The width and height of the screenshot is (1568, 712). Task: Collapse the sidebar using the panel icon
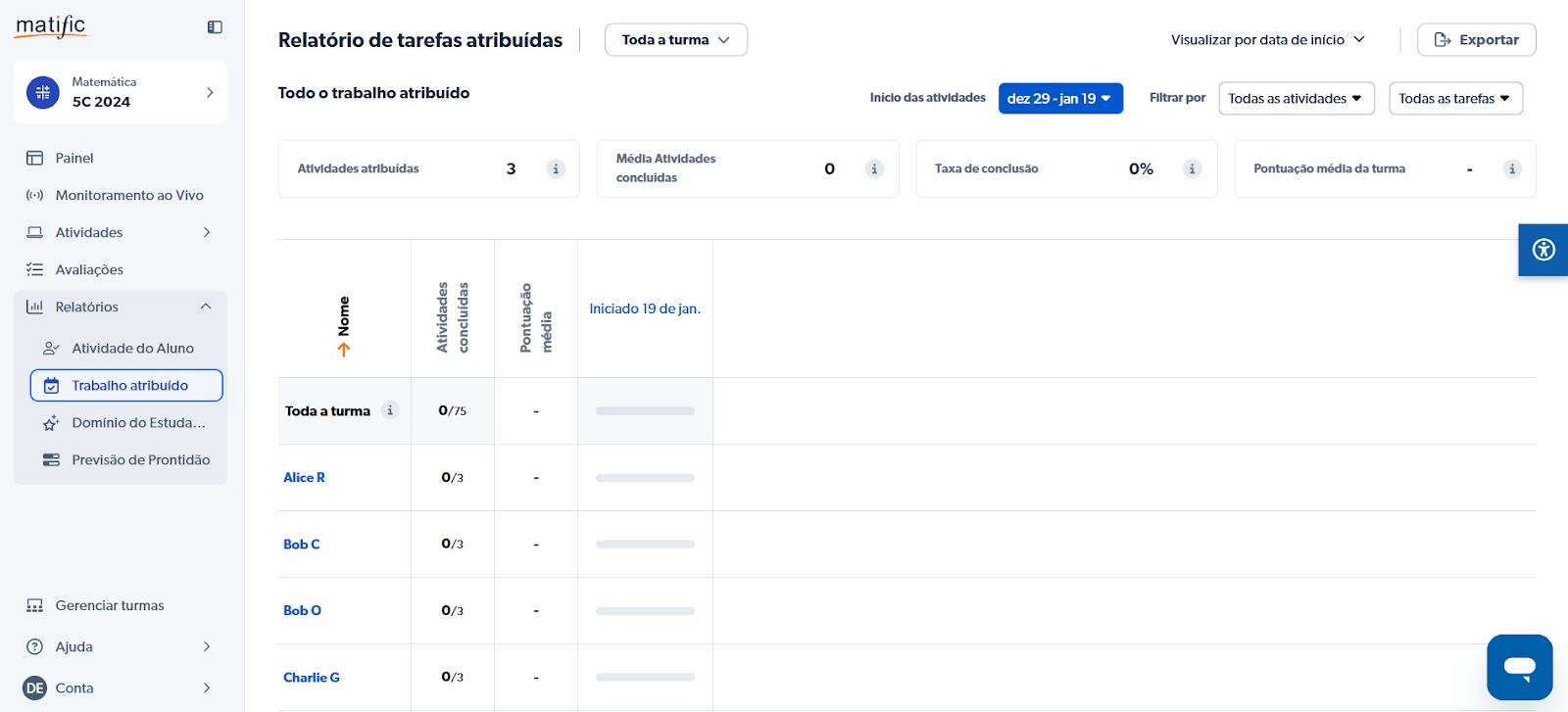pyautogui.click(x=215, y=27)
